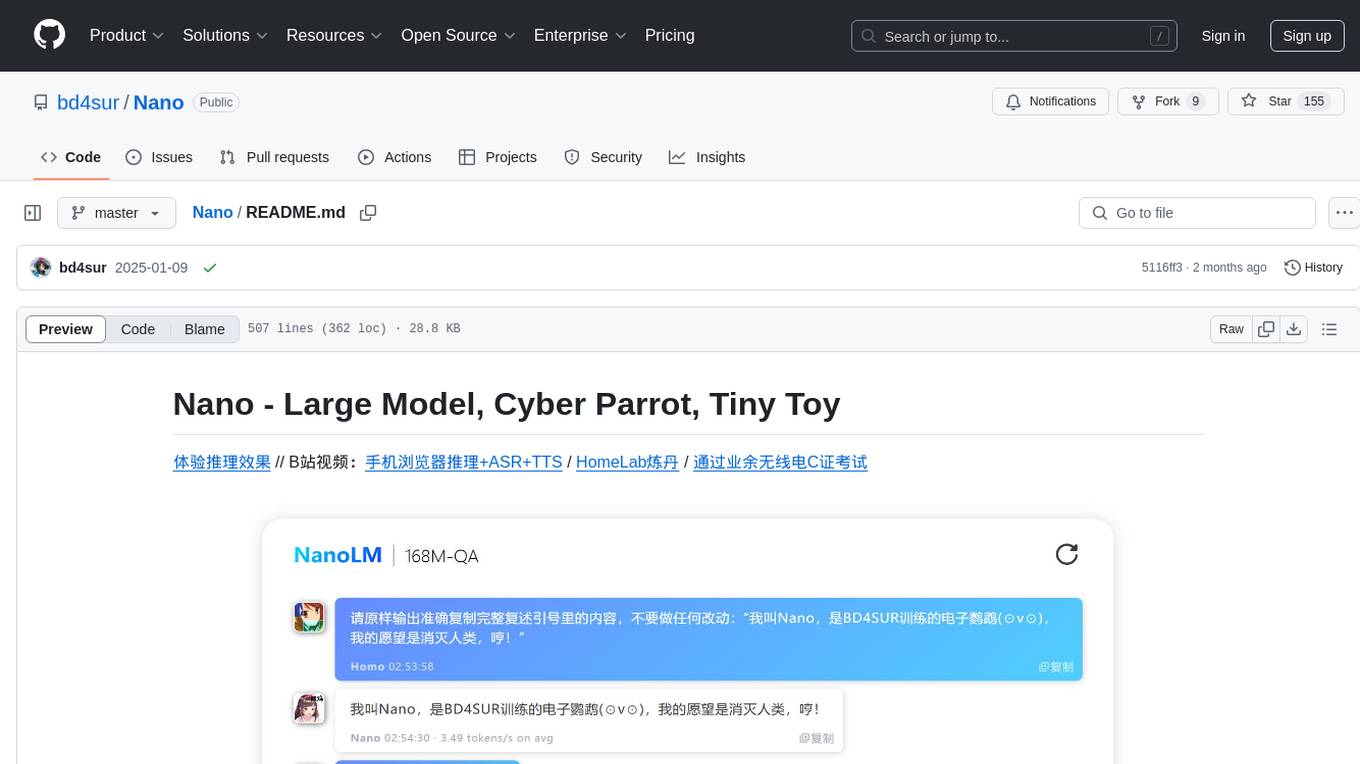Open the Issues tab

159,157
